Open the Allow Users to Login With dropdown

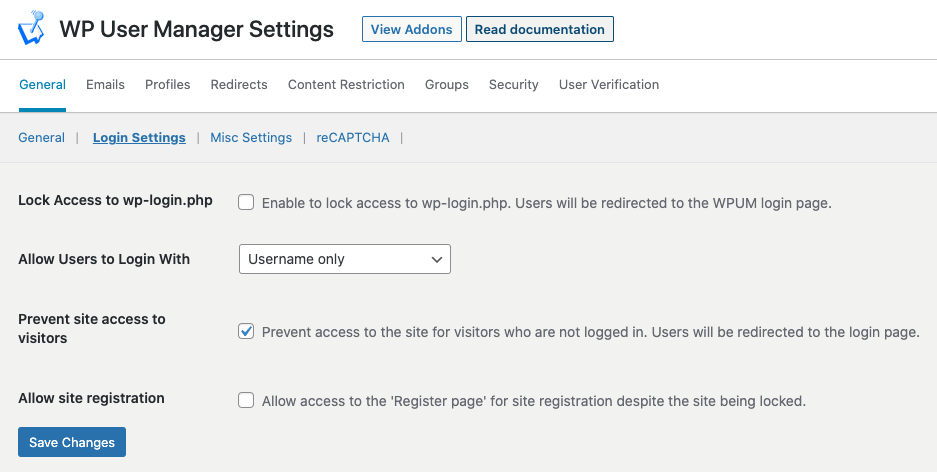pyautogui.click(x=345, y=259)
